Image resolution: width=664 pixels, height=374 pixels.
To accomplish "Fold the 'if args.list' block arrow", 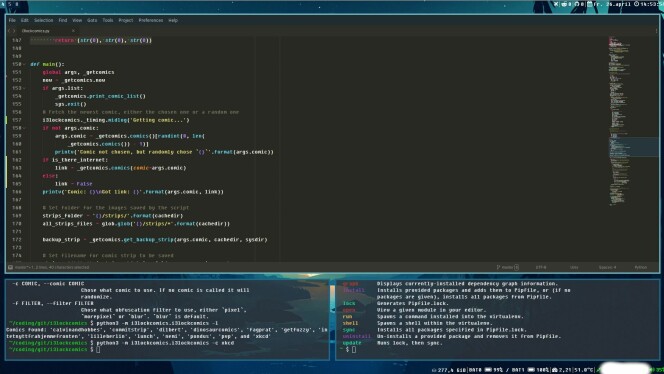I will pos(24,88).
